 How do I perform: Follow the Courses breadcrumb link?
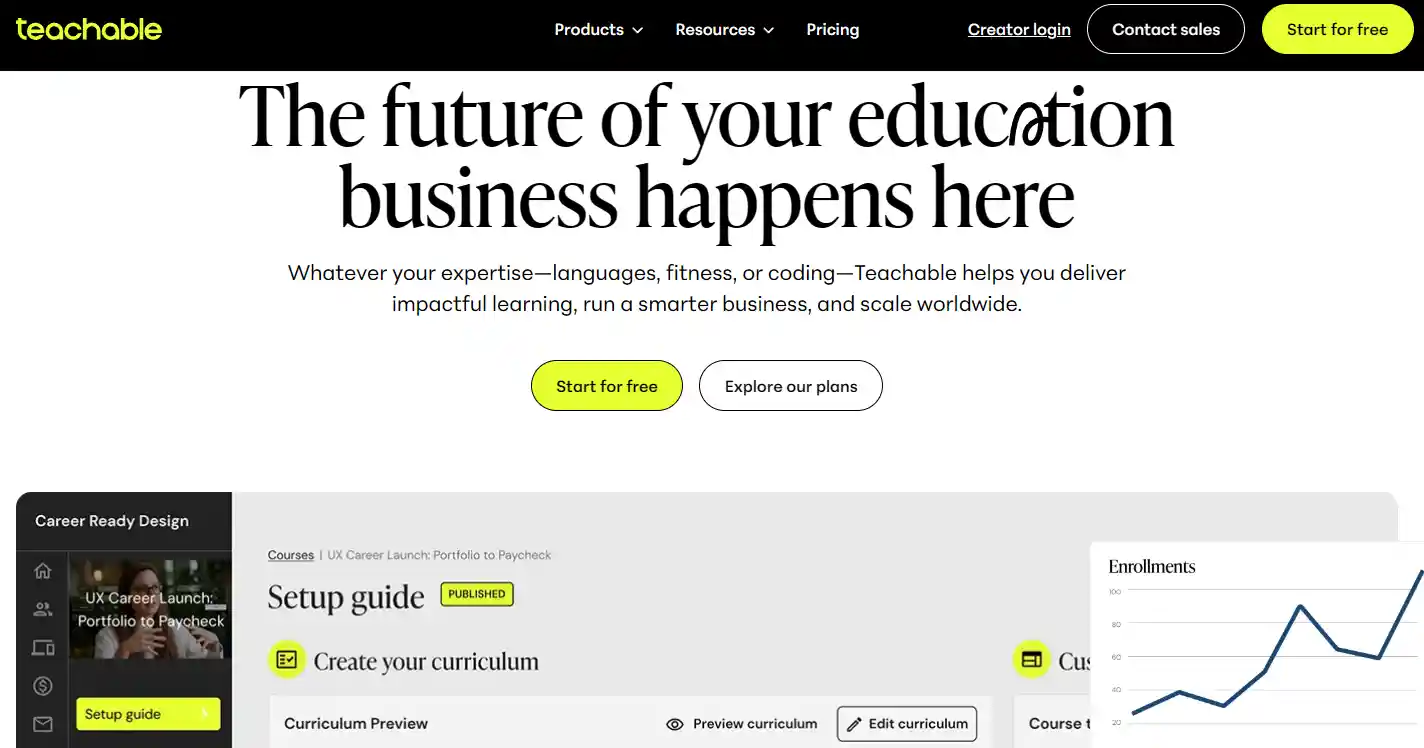pyautogui.click(x=290, y=555)
